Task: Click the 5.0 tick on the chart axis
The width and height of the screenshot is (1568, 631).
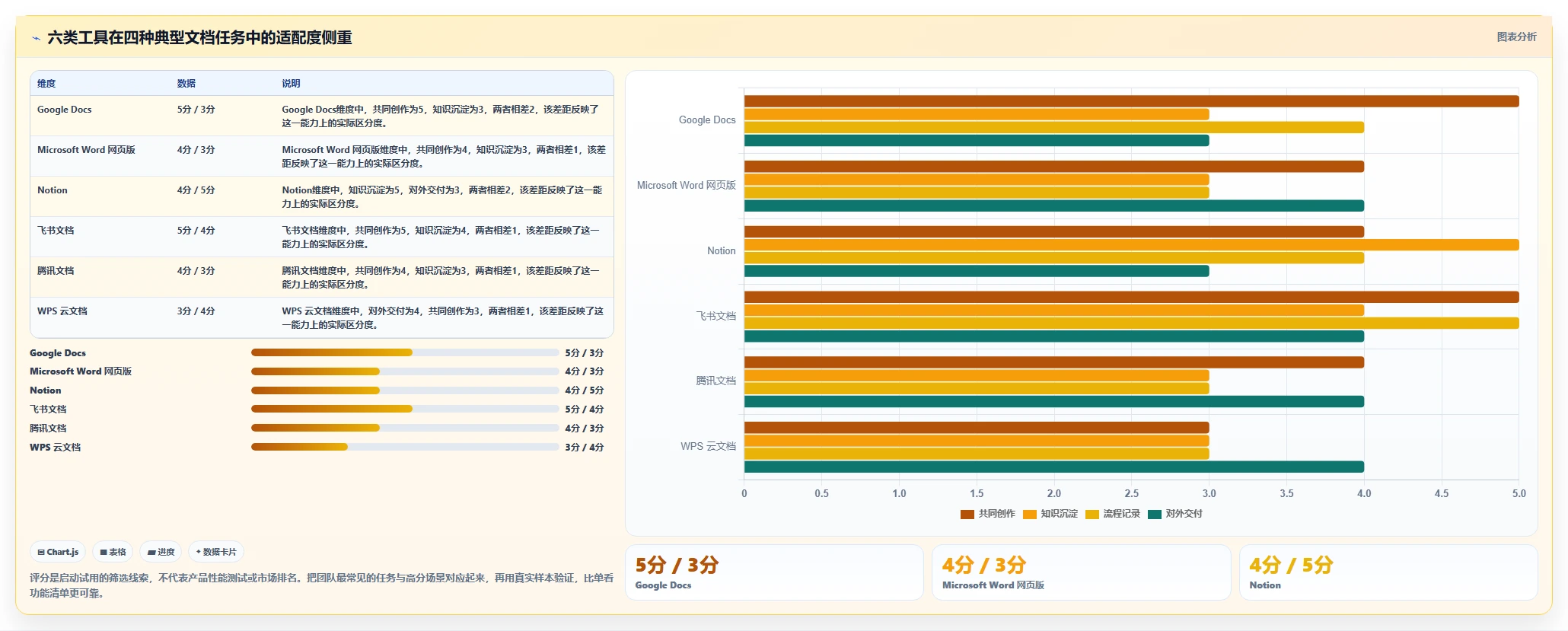Action: tap(1519, 493)
